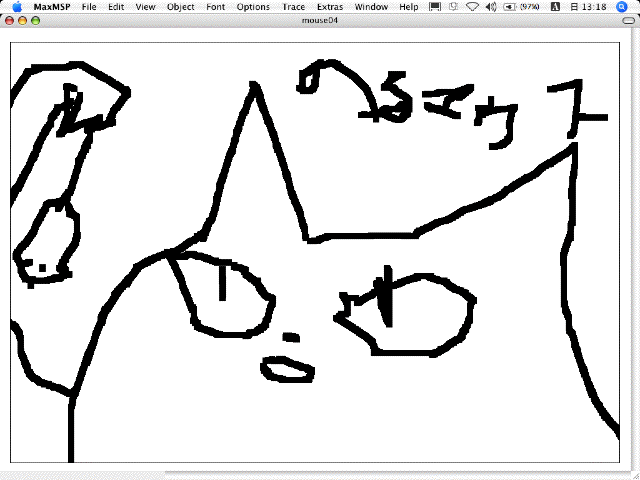The width and height of the screenshot is (640, 480).
Task: Toggle the toolbar pill button of mouse04
Action: coord(629,20)
